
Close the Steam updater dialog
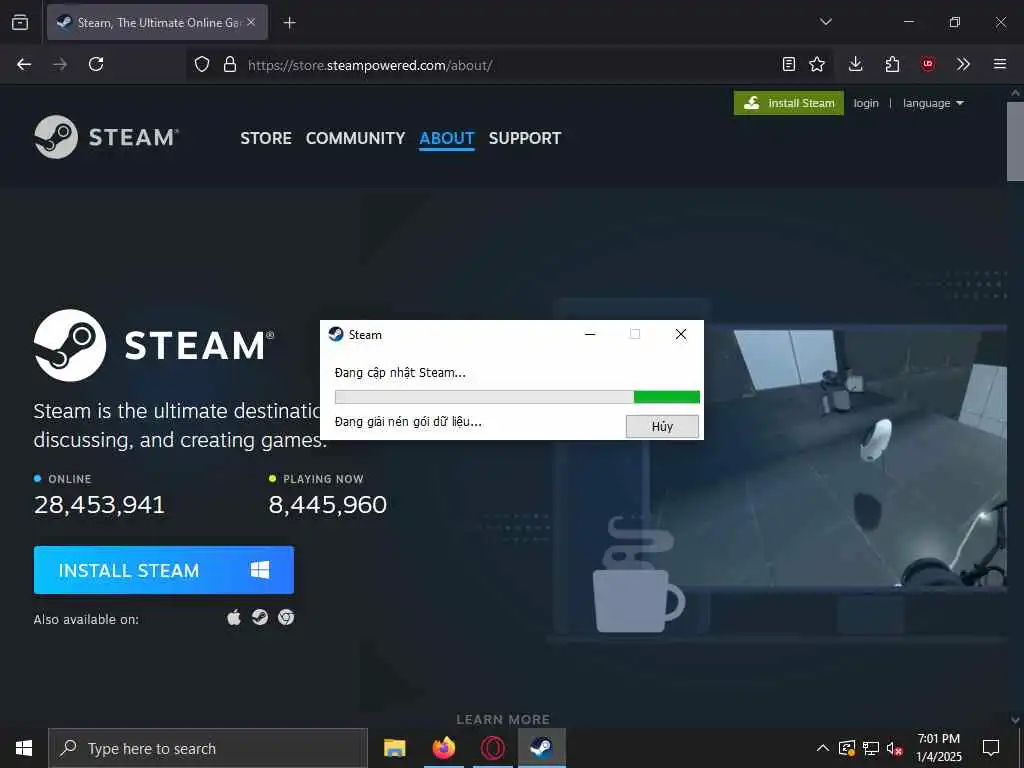pyautogui.click(x=680, y=334)
